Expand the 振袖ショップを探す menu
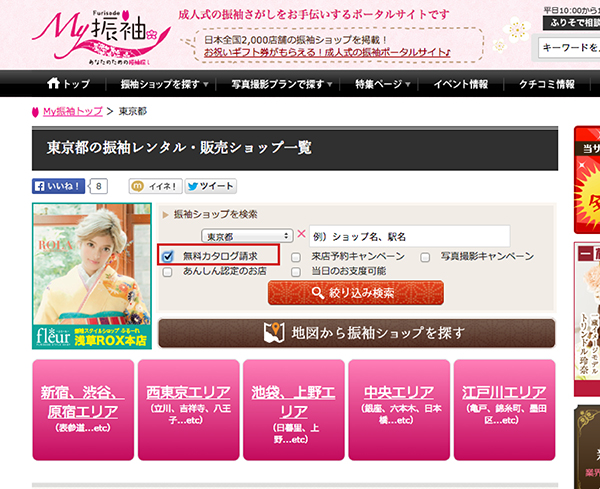 pyautogui.click(x=165, y=84)
